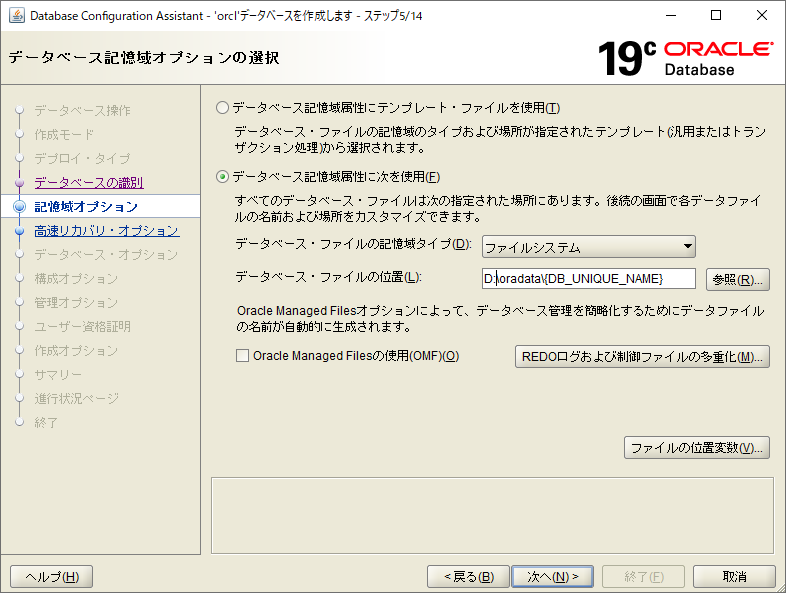The image size is (786, 593).
Task: Enable Oracle Managed Files (OMF) checkbox
Action: coord(242,356)
